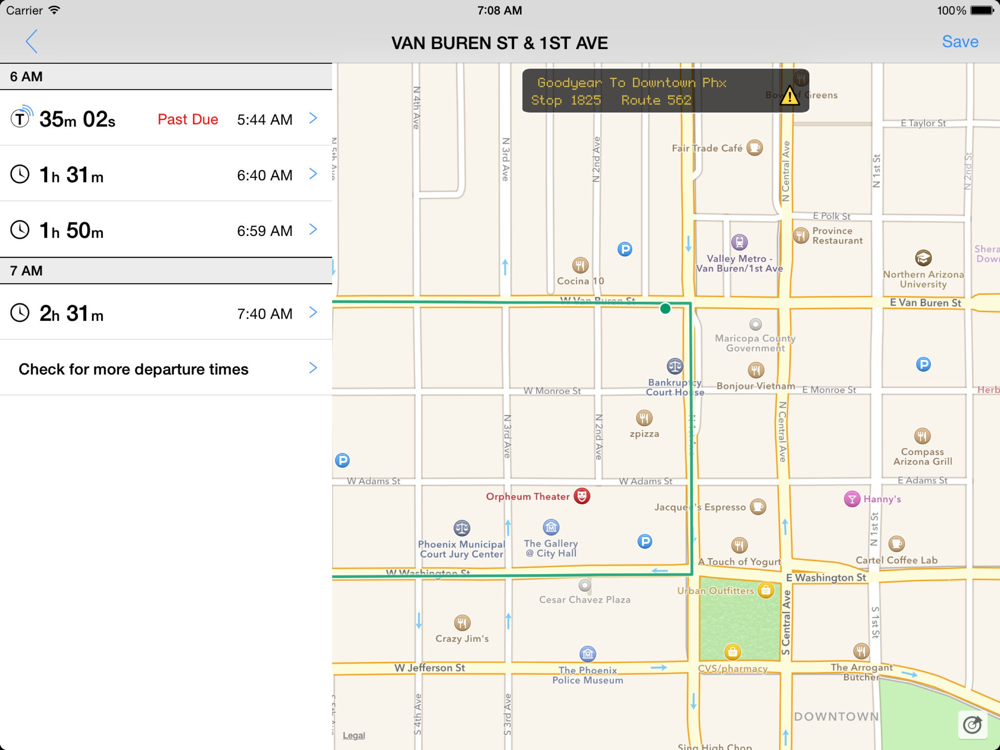The image size is (1000, 750).
Task: Tap the A Touch of Yogurt icon
Action: coord(739,545)
